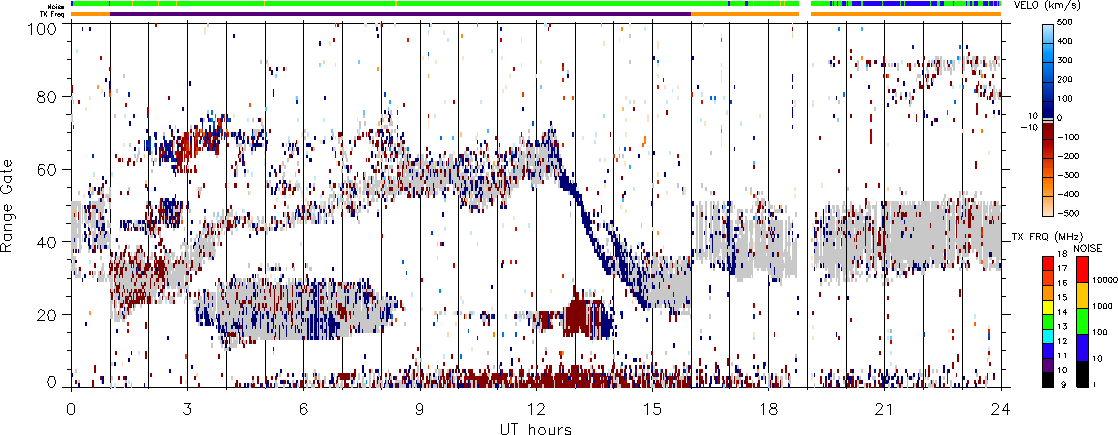Click the -400 label on velocity colorbar
The width and height of the screenshot is (1118, 435).
tap(1067, 193)
